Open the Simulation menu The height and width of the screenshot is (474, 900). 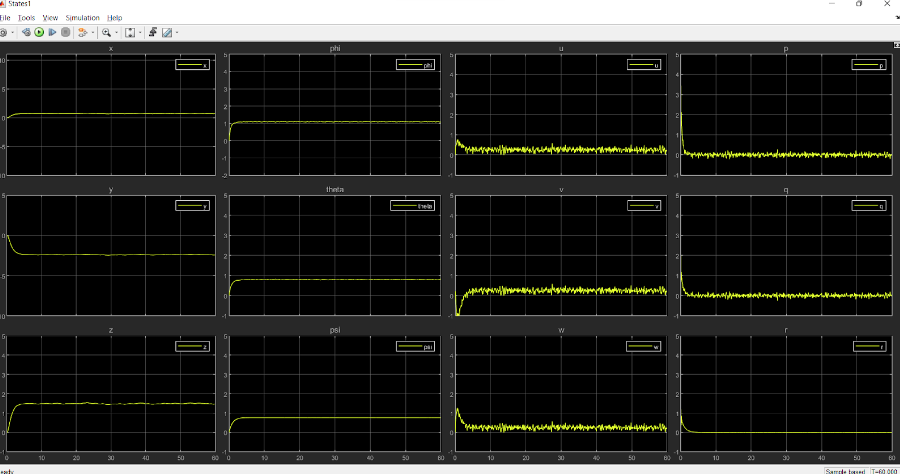[82, 17]
